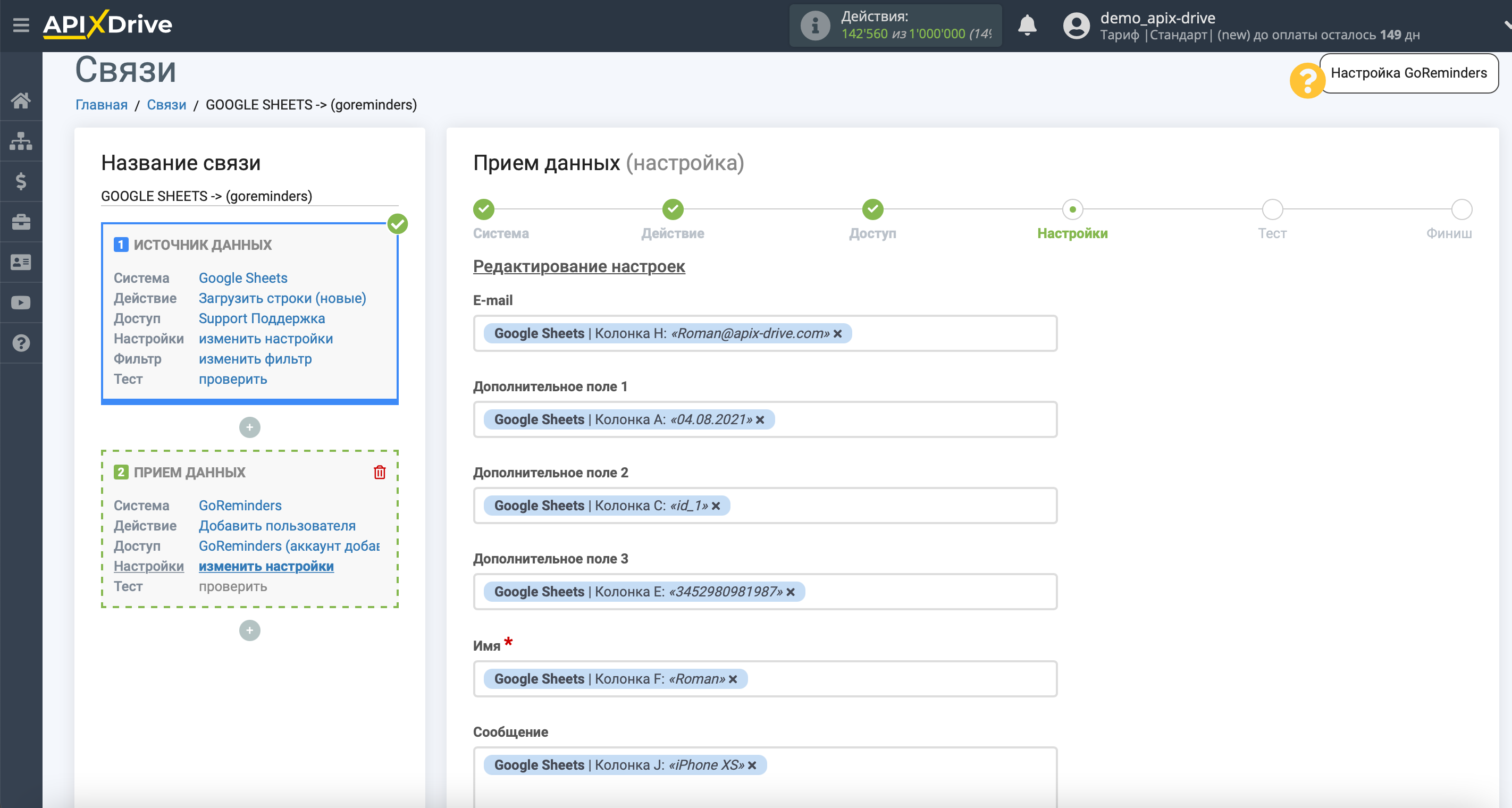The width and height of the screenshot is (1512, 808).
Task: Click изменить фильтр link
Action: pyautogui.click(x=255, y=359)
